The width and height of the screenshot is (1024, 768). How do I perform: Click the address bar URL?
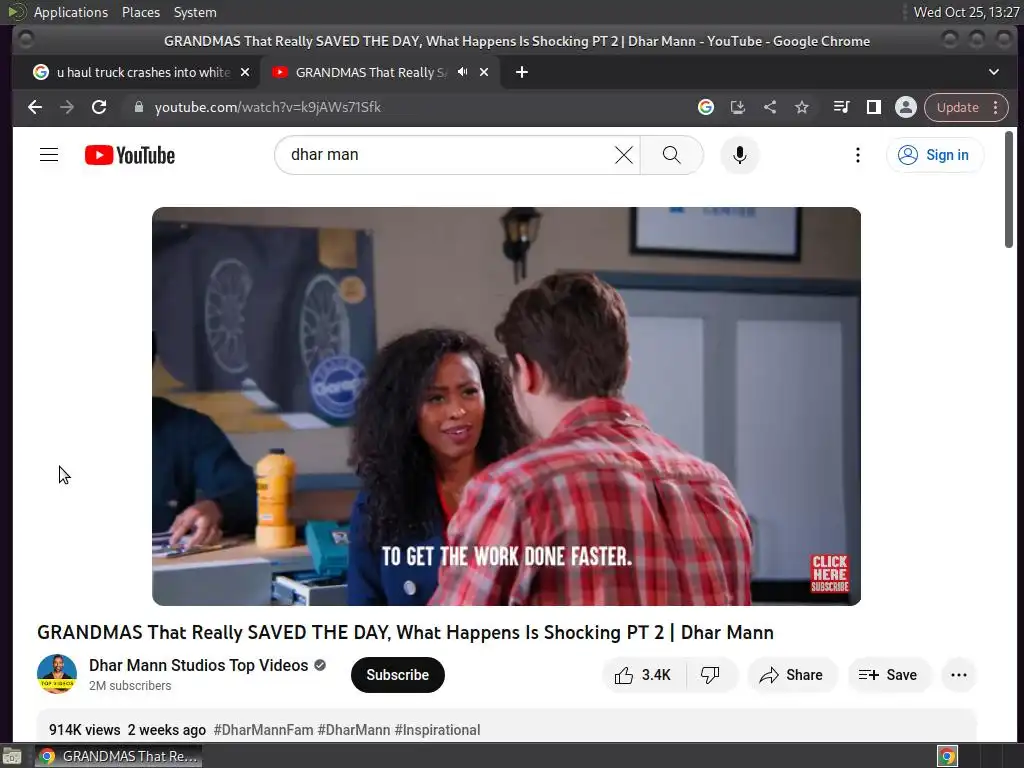[x=268, y=107]
